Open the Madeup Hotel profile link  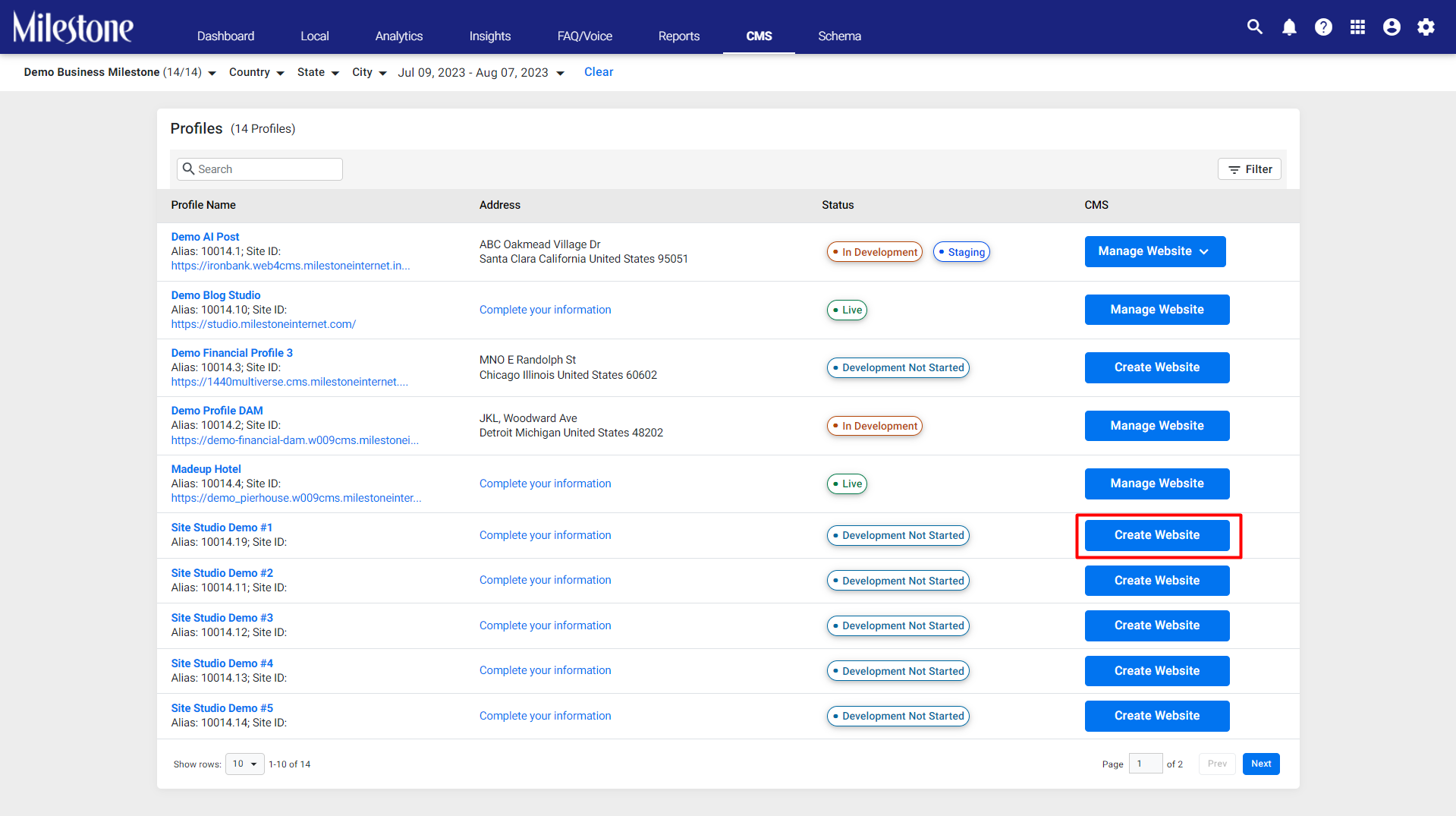[206, 469]
